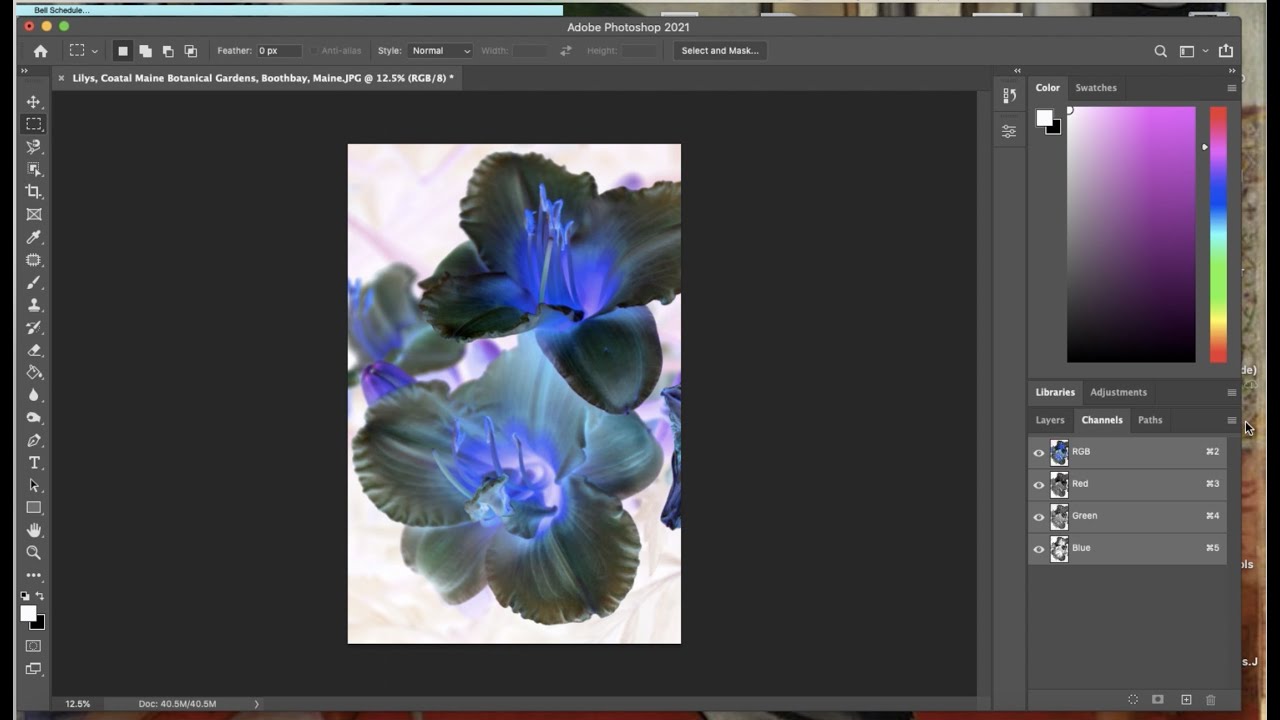This screenshot has width=1280, height=720.
Task: Select the History Brush tool
Action: (34, 328)
